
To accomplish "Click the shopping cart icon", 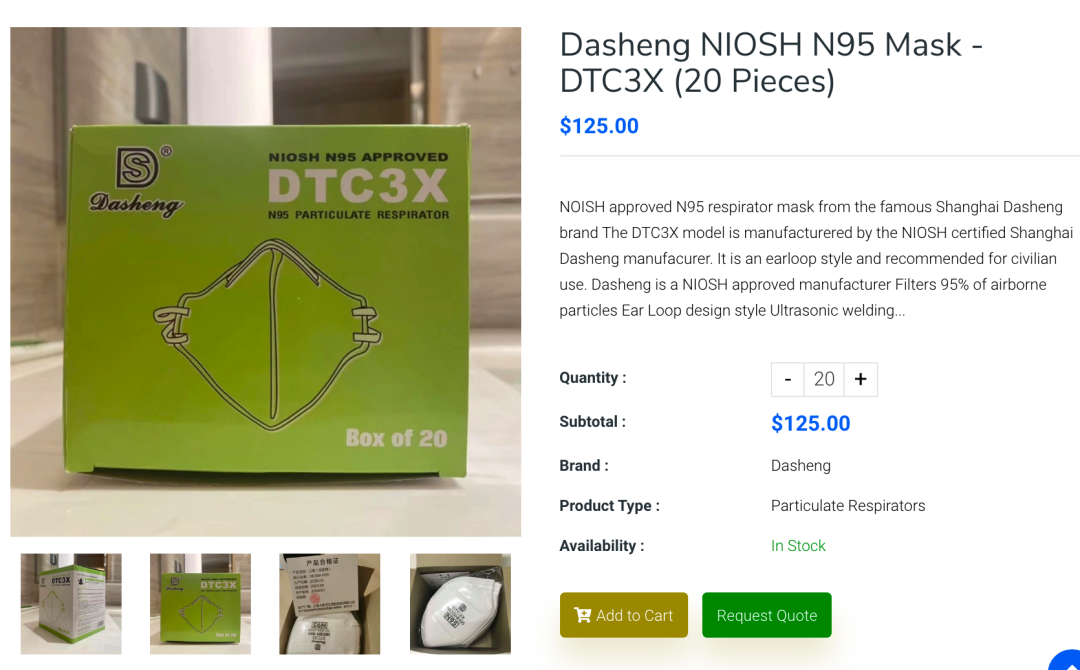I will click(x=582, y=616).
